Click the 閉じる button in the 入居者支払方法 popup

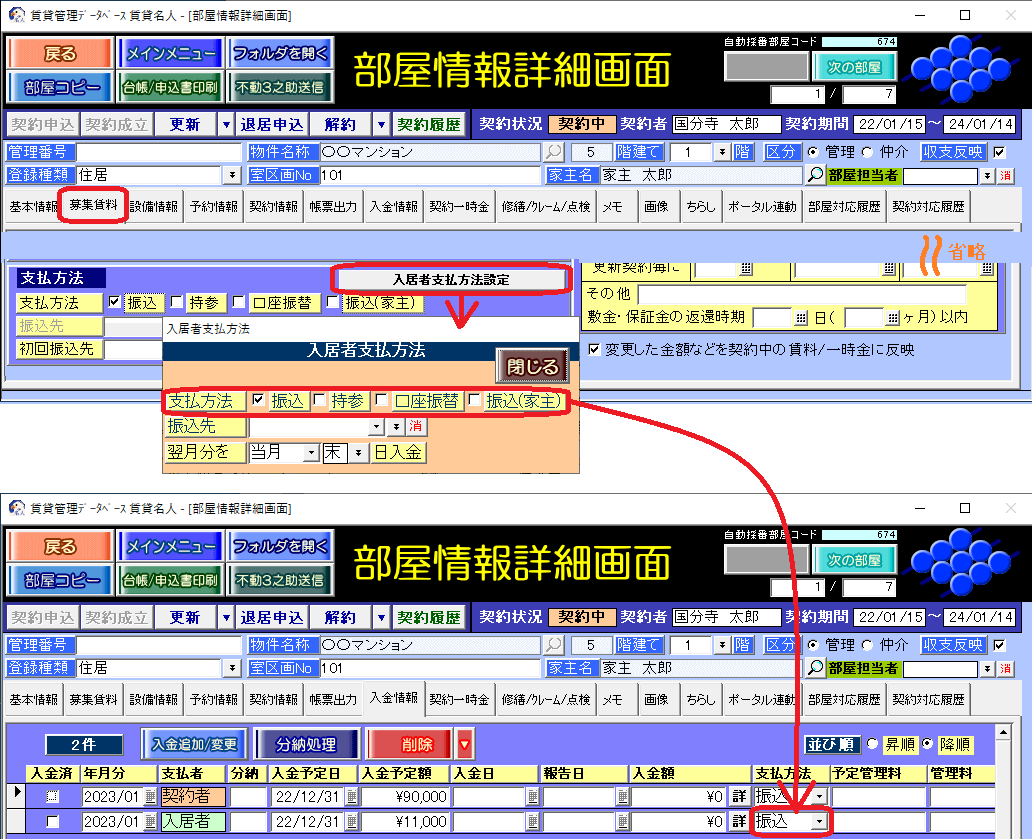pyautogui.click(x=532, y=367)
